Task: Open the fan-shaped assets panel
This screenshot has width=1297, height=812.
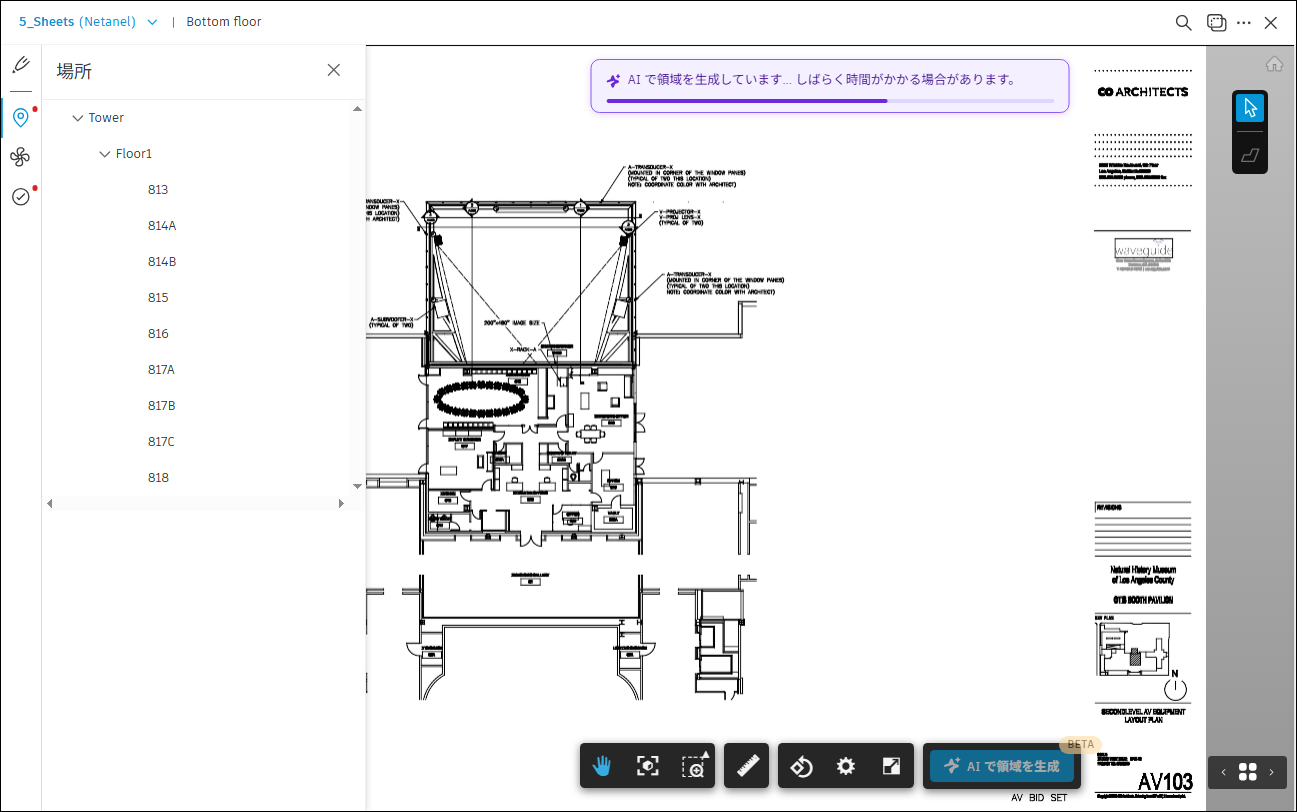Action: click(20, 157)
